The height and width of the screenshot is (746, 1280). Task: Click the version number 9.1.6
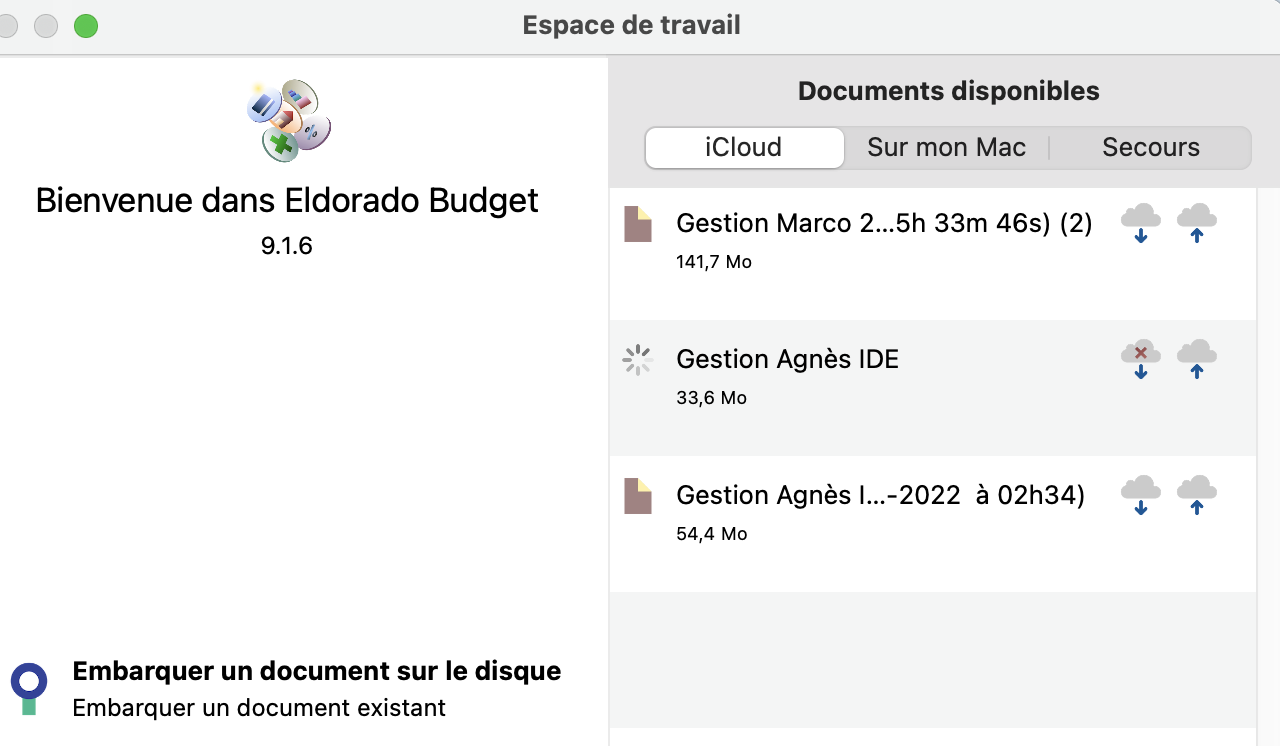point(287,246)
